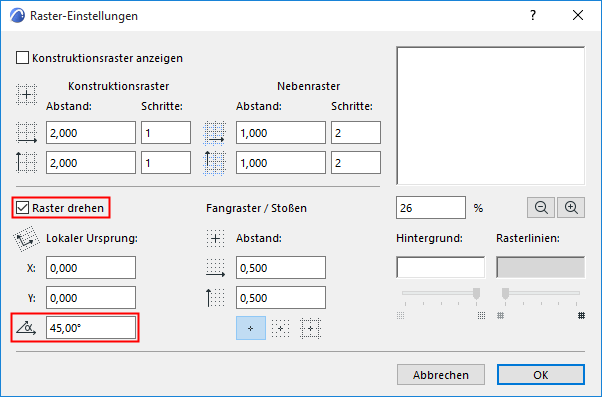602x397 pixels.
Task: Click the Rasterlinien brightness slider handle
Action: 506,293
